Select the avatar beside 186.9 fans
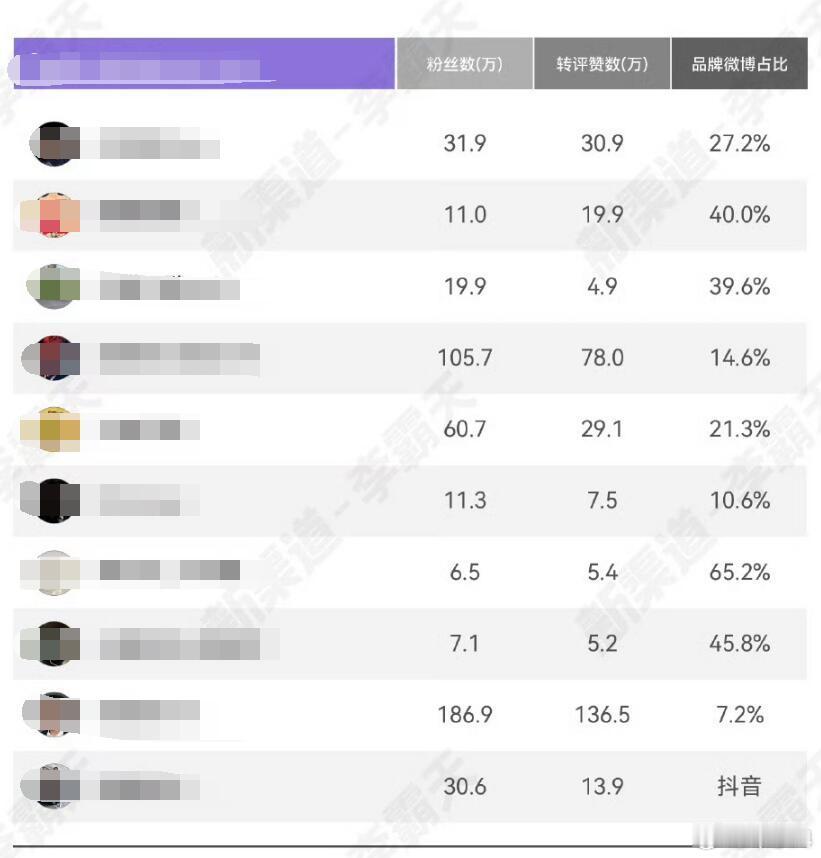Screen dimensions: 821x858 pyautogui.click(x=52, y=714)
